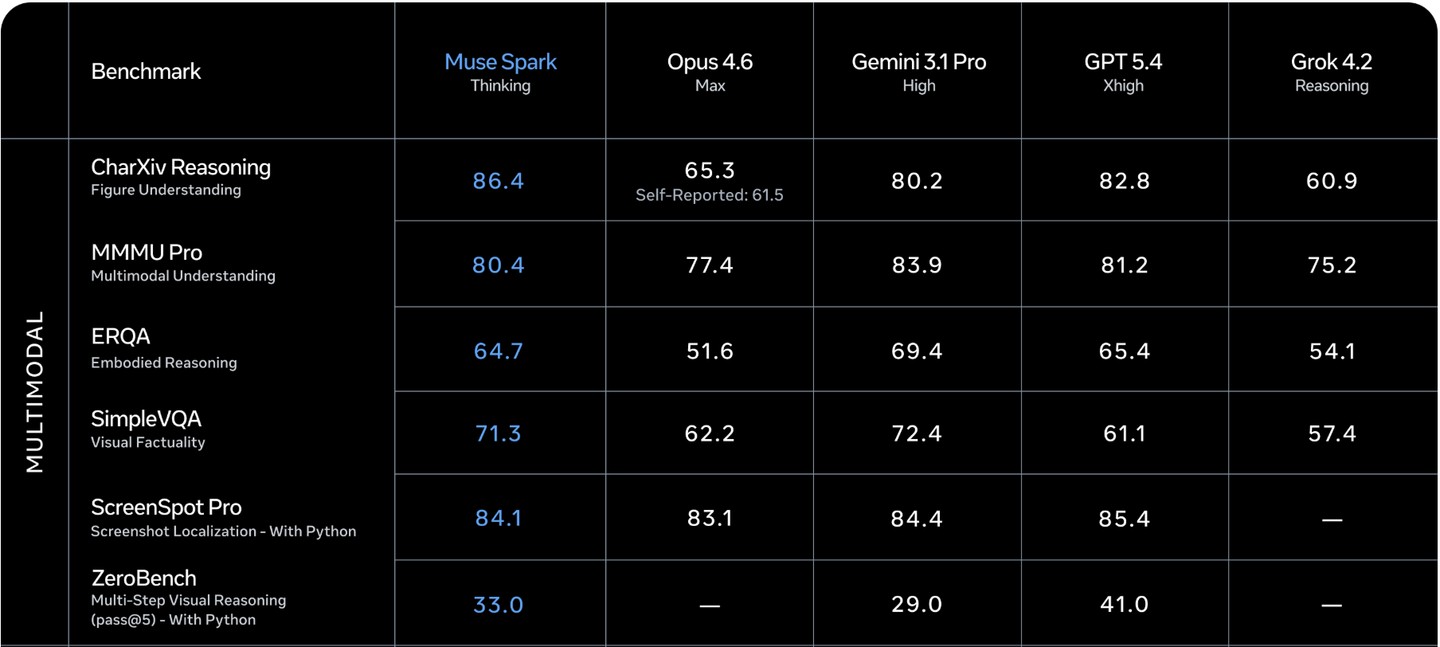Click the vertical MULTIMODAL category label

(x=35, y=391)
